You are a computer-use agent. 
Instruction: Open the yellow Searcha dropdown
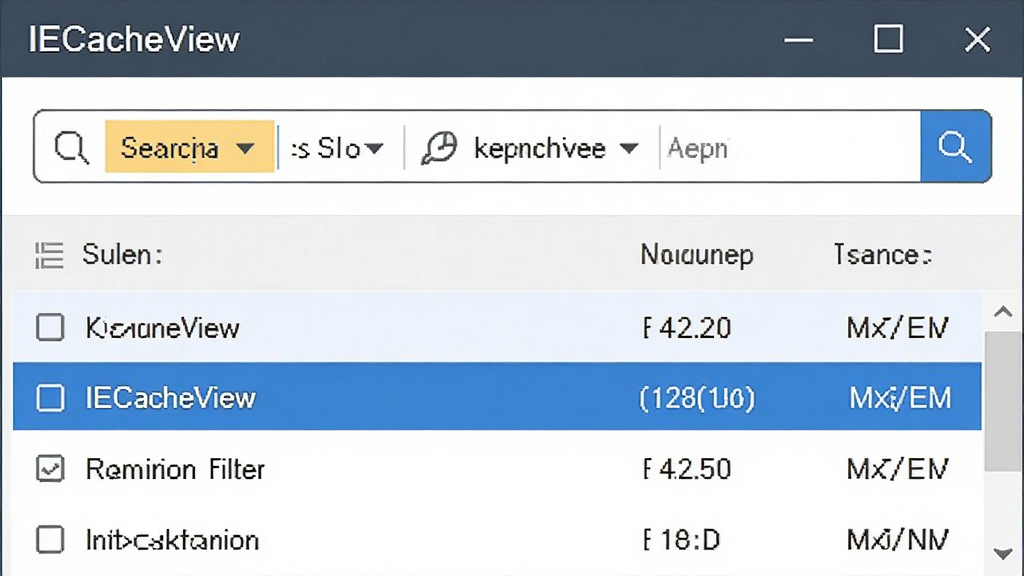[189, 147]
